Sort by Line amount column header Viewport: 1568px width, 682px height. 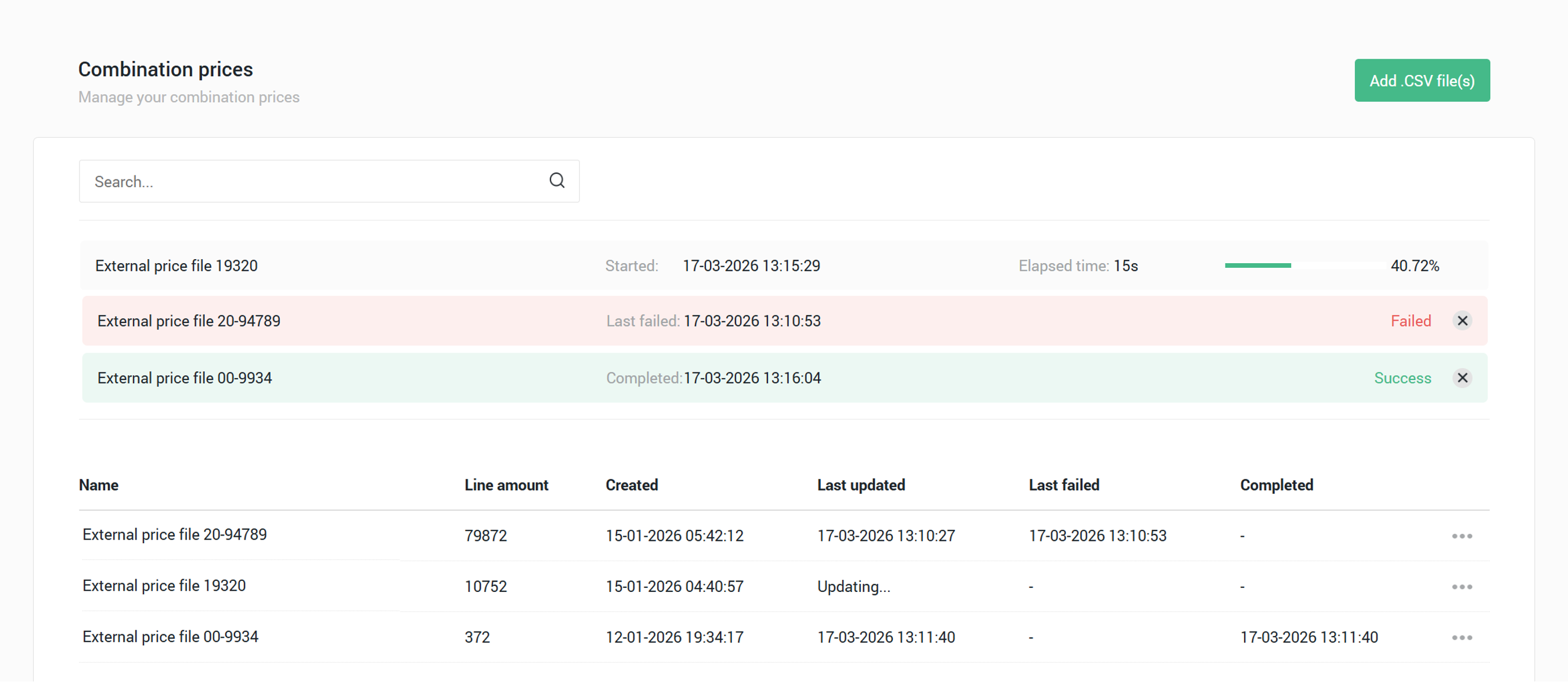(x=506, y=485)
